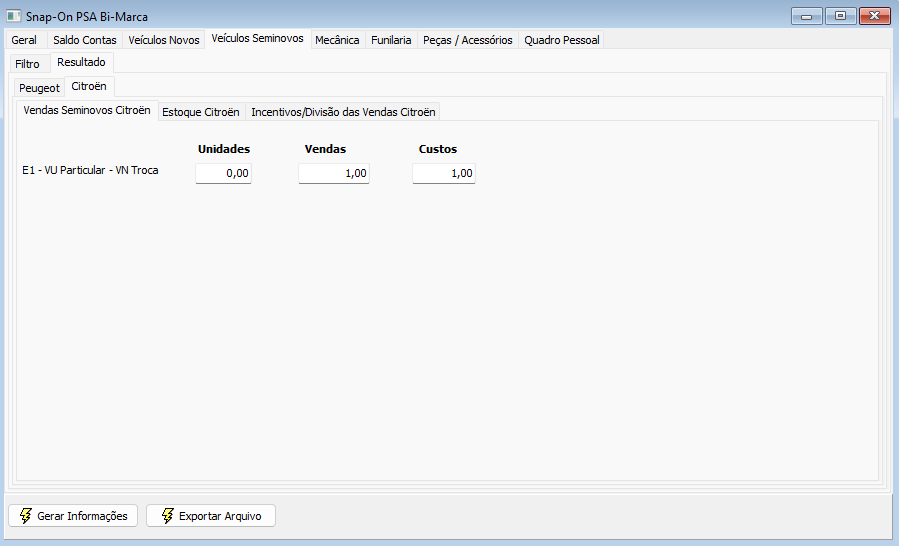Click the E1 - VU Particular - VN Troca label
This screenshot has height=546, width=899.
[90, 170]
